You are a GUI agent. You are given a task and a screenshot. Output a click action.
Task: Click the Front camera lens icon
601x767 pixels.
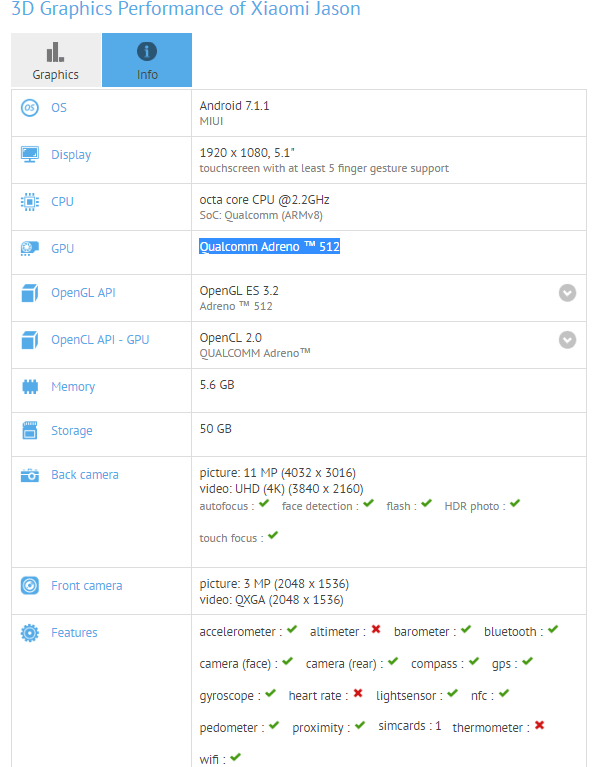pos(30,586)
